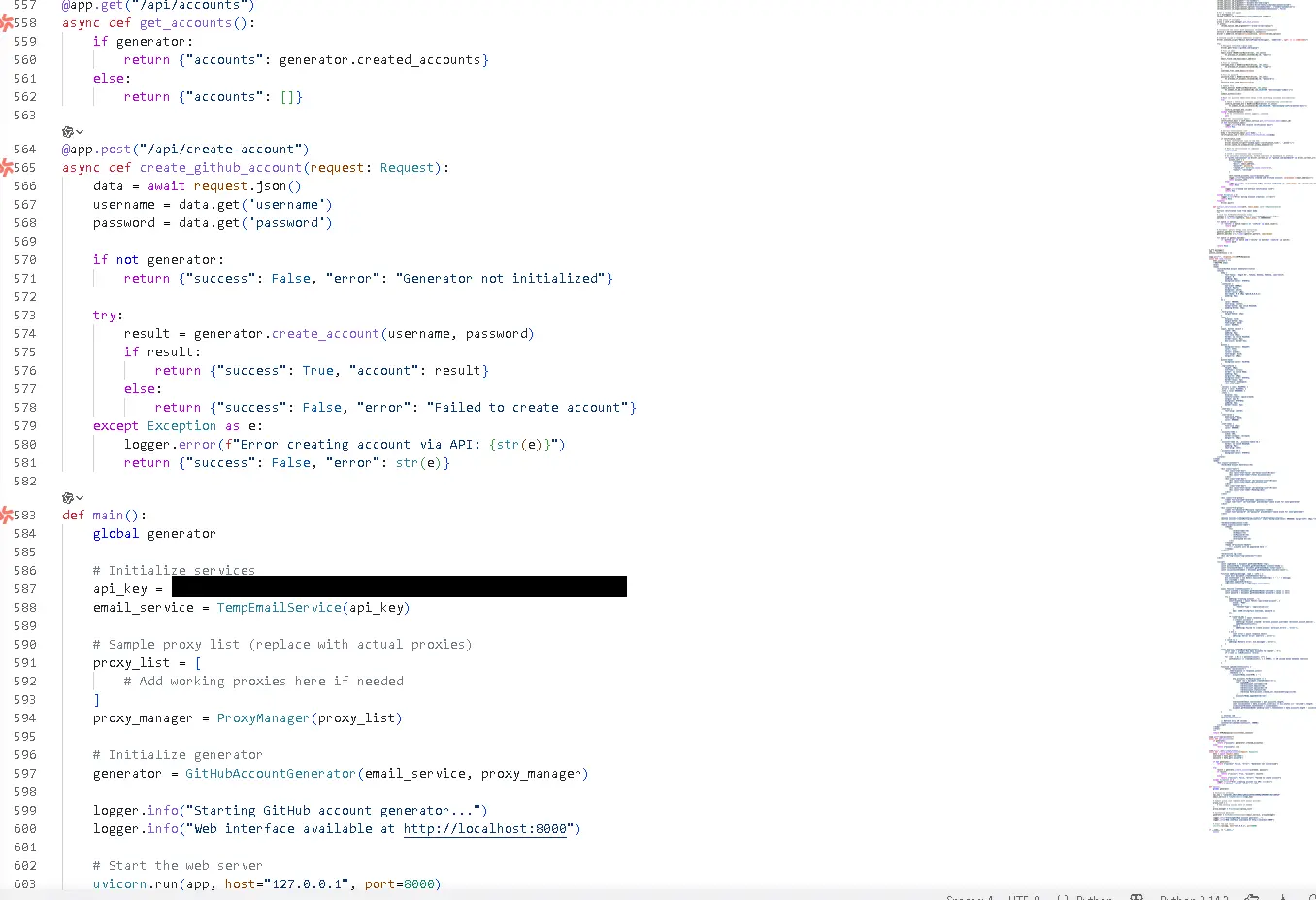Click line number 600 in the gutter

25,828
